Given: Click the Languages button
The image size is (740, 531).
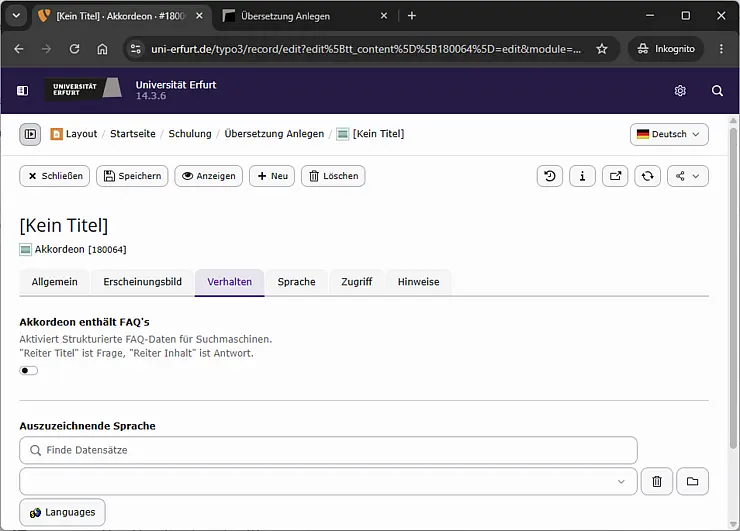Looking at the screenshot, I should point(62,513).
